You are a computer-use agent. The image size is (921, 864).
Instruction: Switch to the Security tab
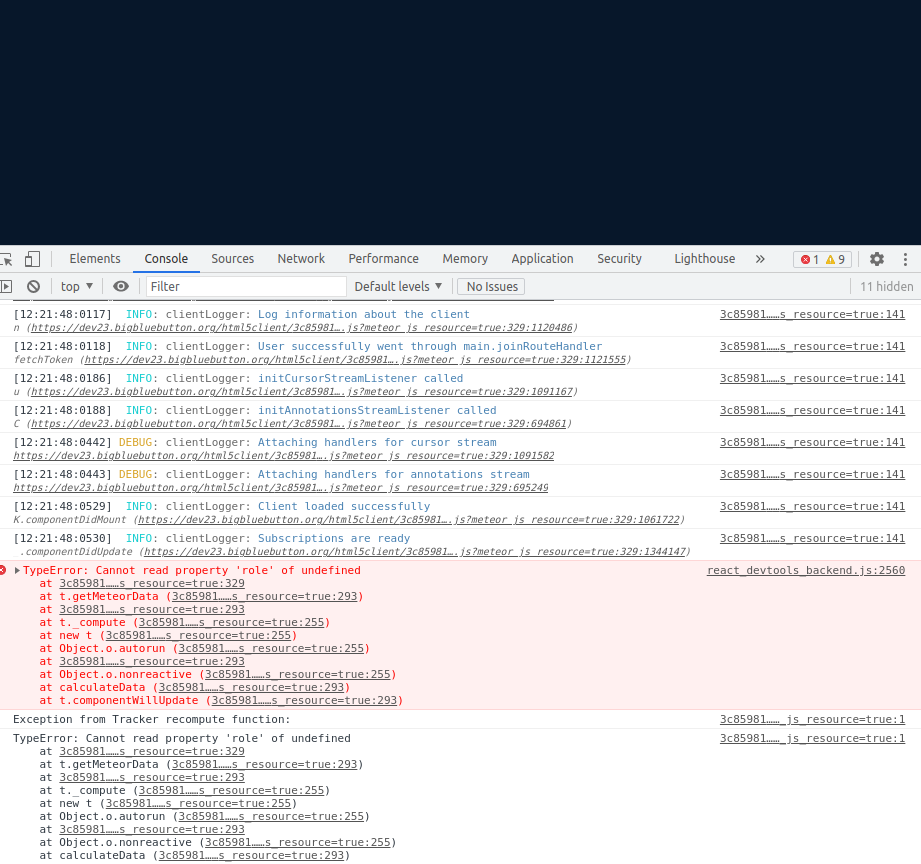[620, 259]
